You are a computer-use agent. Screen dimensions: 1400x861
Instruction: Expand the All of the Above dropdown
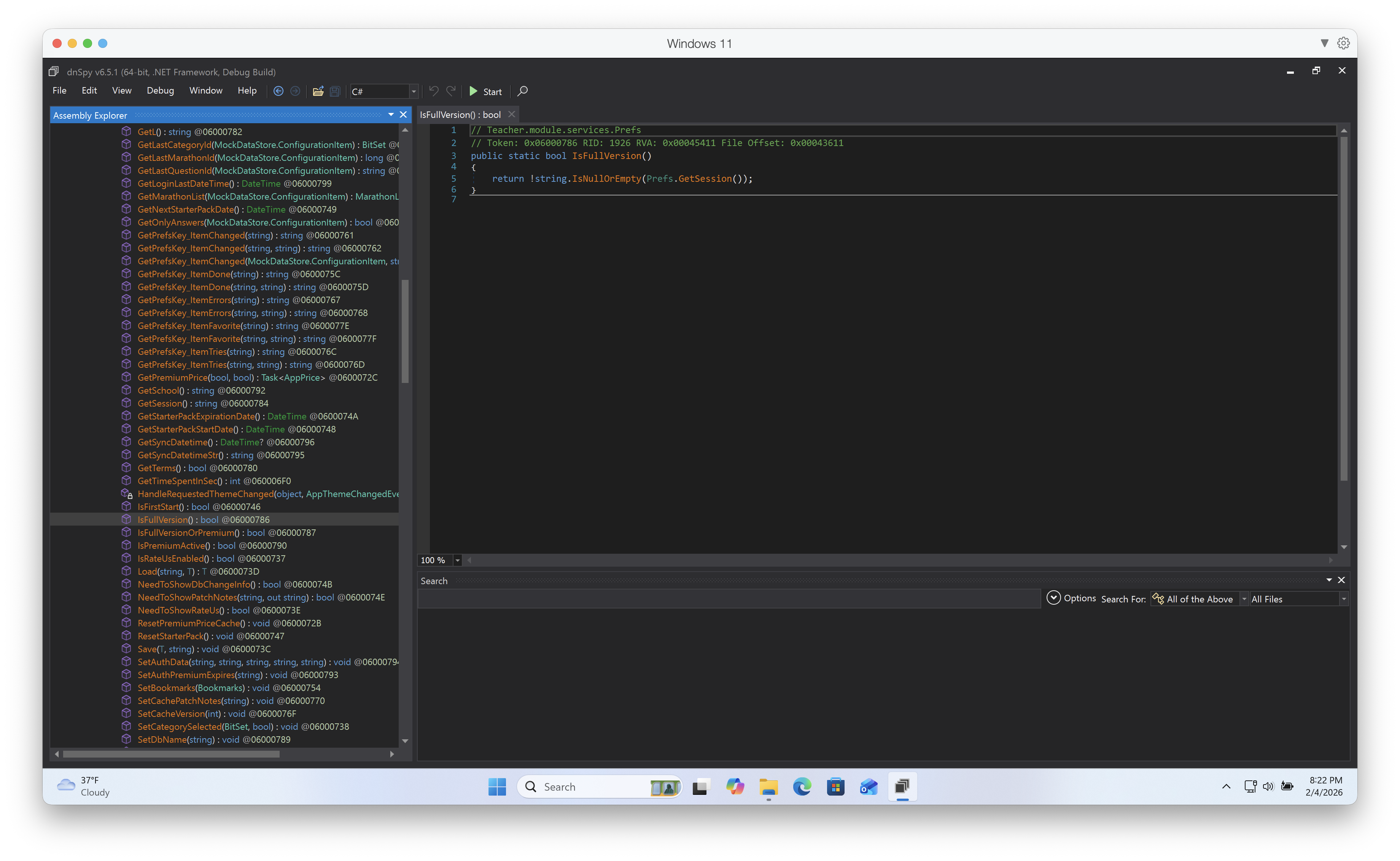click(1244, 599)
